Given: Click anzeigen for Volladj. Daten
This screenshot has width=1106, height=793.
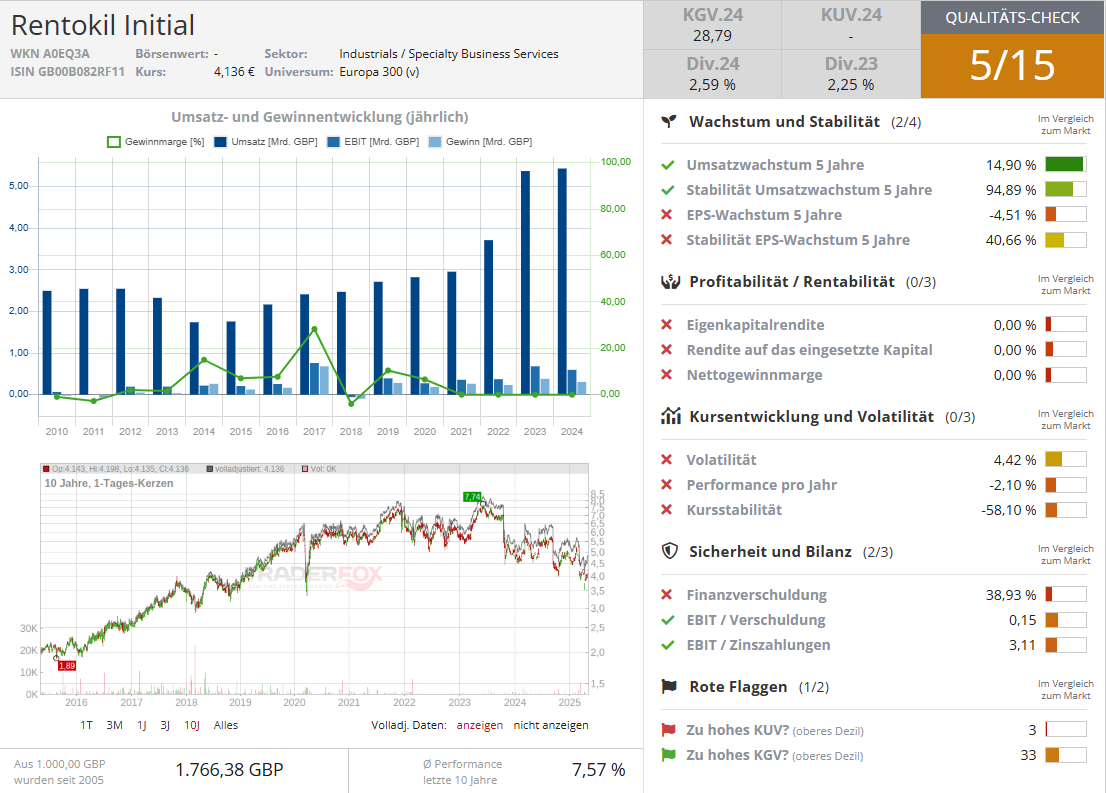Looking at the screenshot, I should click(480, 725).
